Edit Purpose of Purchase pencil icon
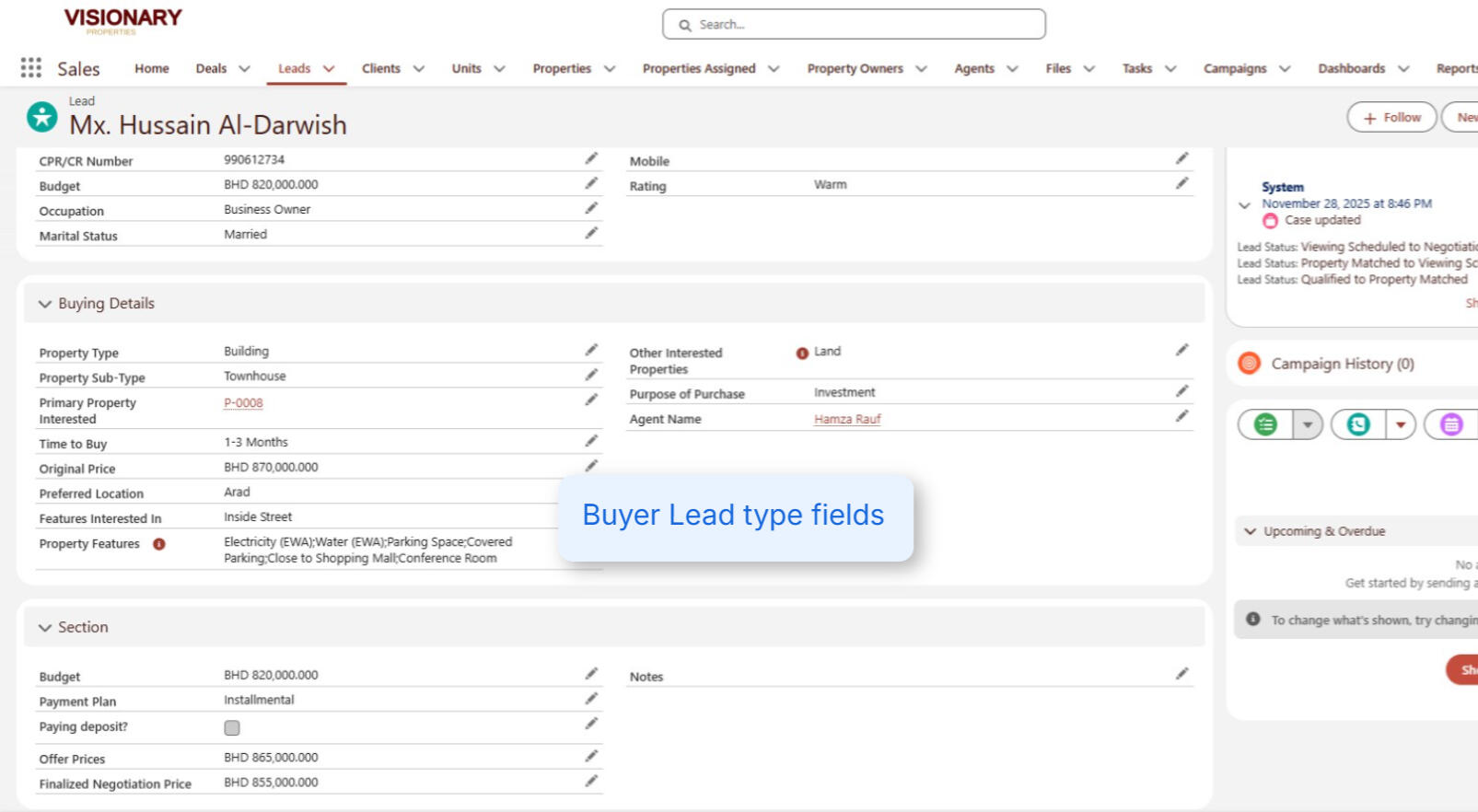This screenshot has width=1478, height=812. pyautogui.click(x=1181, y=392)
